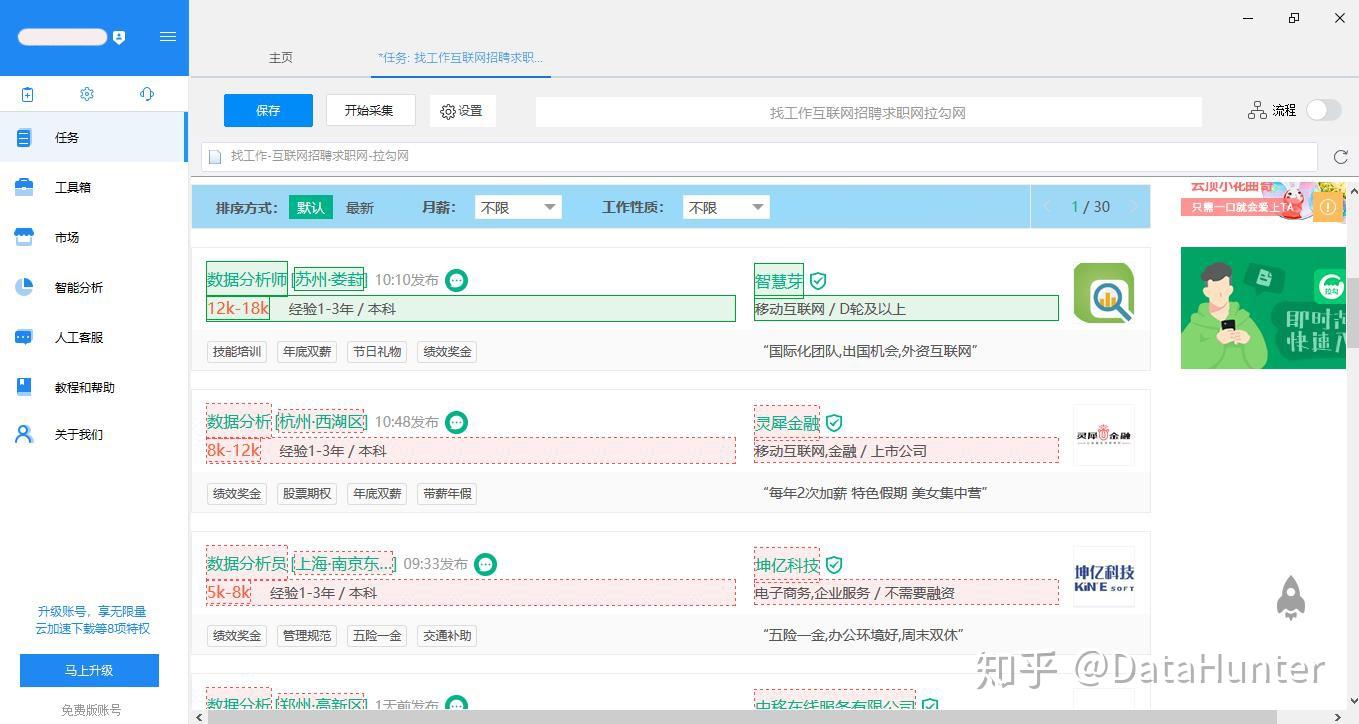Open the 工作性质 dropdown
This screenshot has height=724, width=1359.
coord(726,207)
